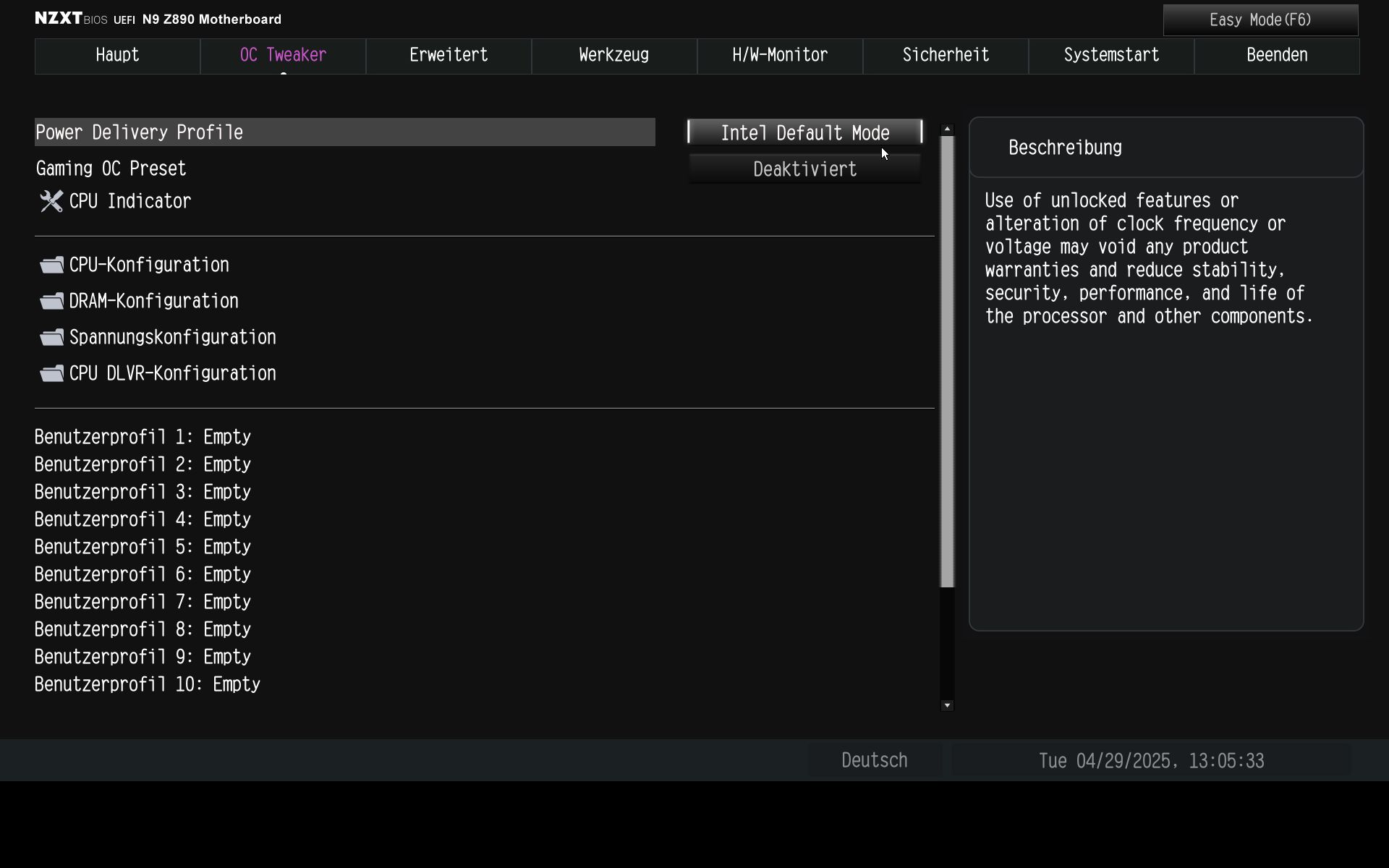
Task: Select the Power Delivery Profile row
Action: [344, 132]
